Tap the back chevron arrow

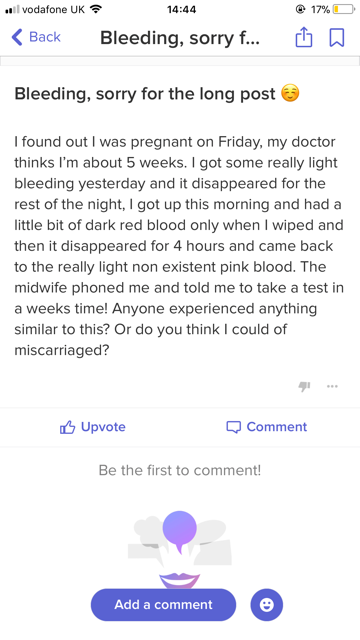(17, 37)
